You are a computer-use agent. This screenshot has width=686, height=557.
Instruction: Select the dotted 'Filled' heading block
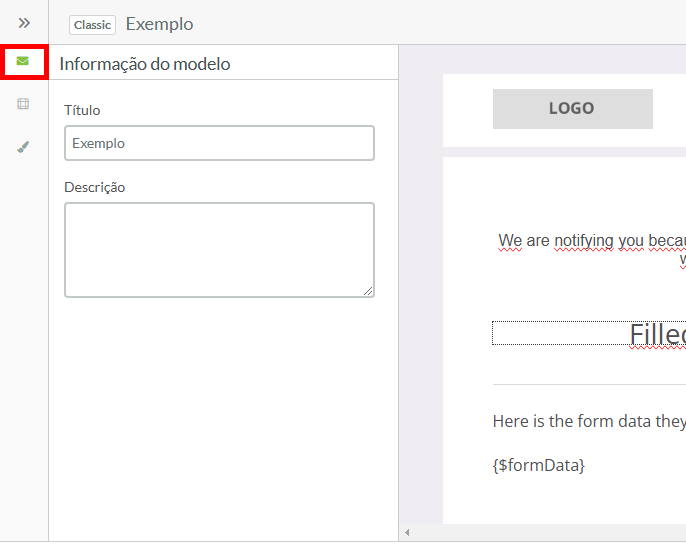tap(589, 333)
